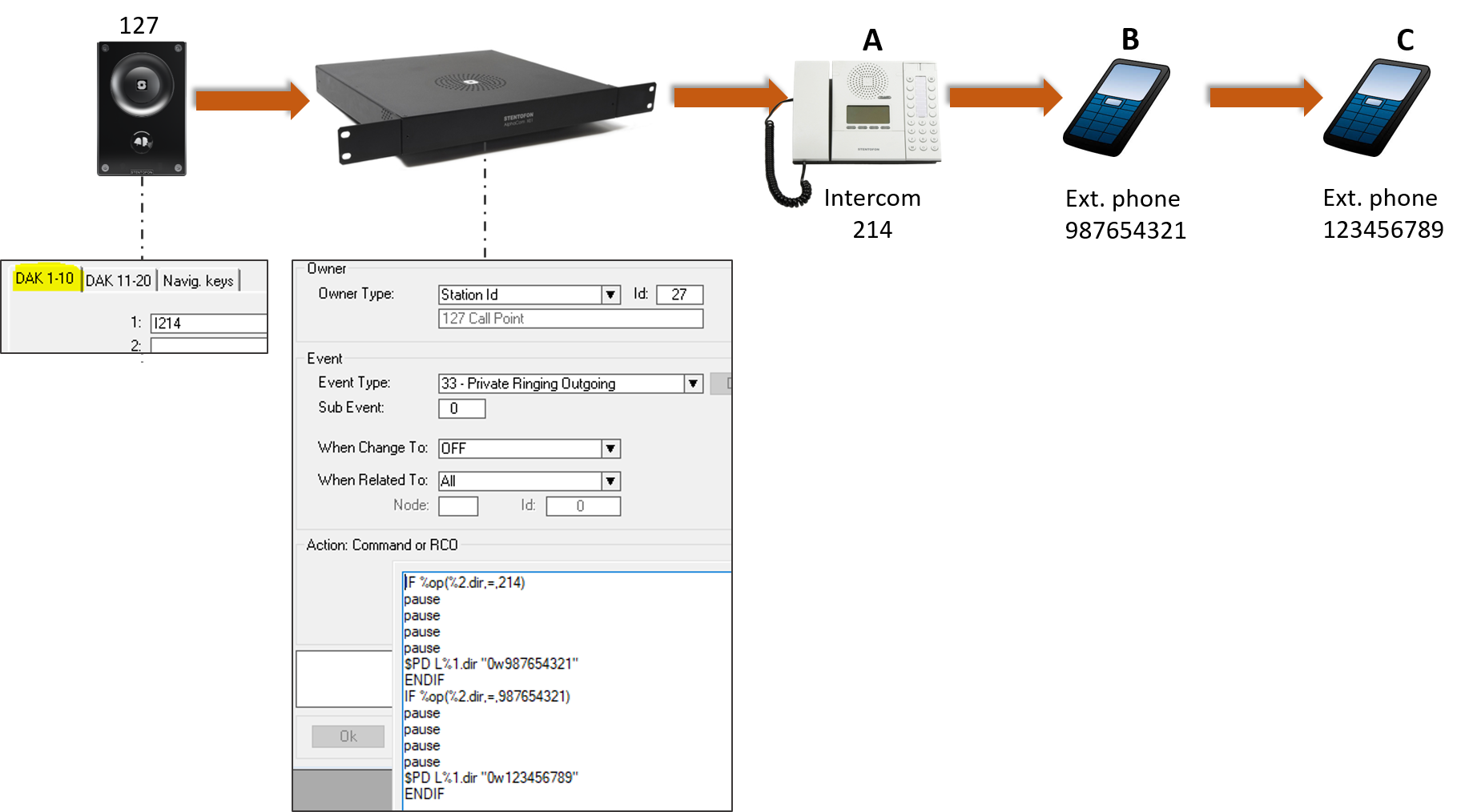This screenshot has width=1461, height=812.
Task: Open the When Change To dropdown
Action: pyautogui.click(x=611, y=448)
